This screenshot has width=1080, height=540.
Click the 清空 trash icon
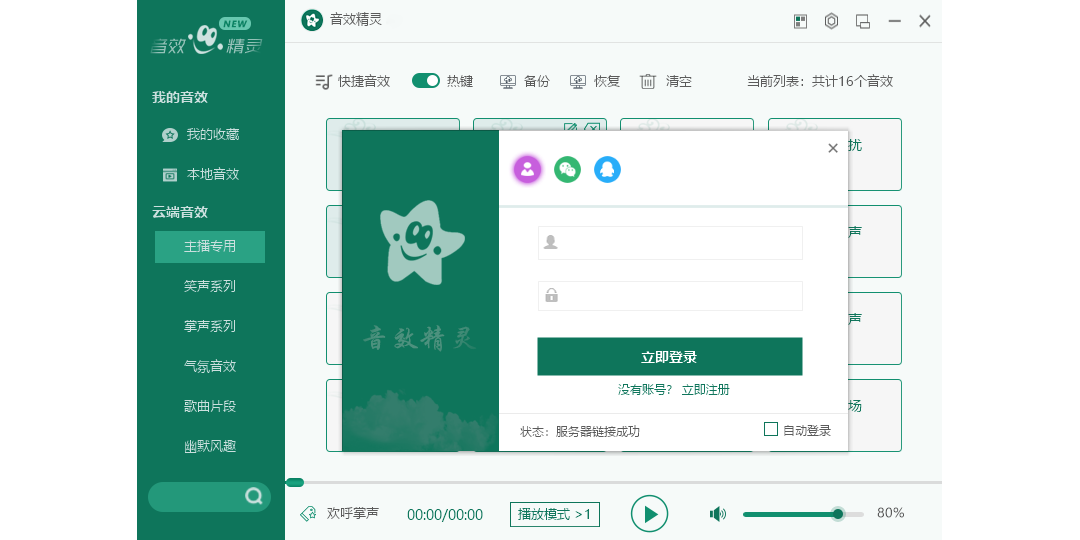[648, 82]
